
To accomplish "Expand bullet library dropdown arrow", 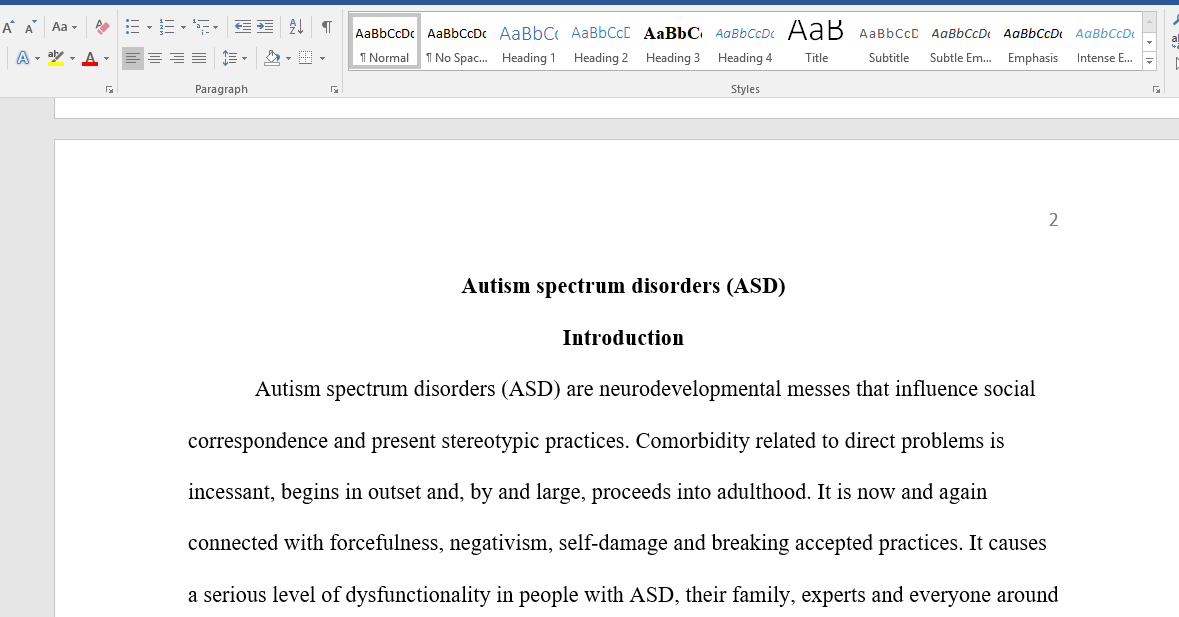I will click(149, 28).
